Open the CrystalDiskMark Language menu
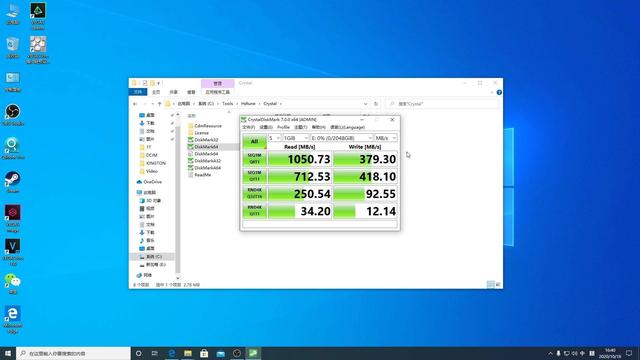The image size is (640, 360). [x=347, y=127]
